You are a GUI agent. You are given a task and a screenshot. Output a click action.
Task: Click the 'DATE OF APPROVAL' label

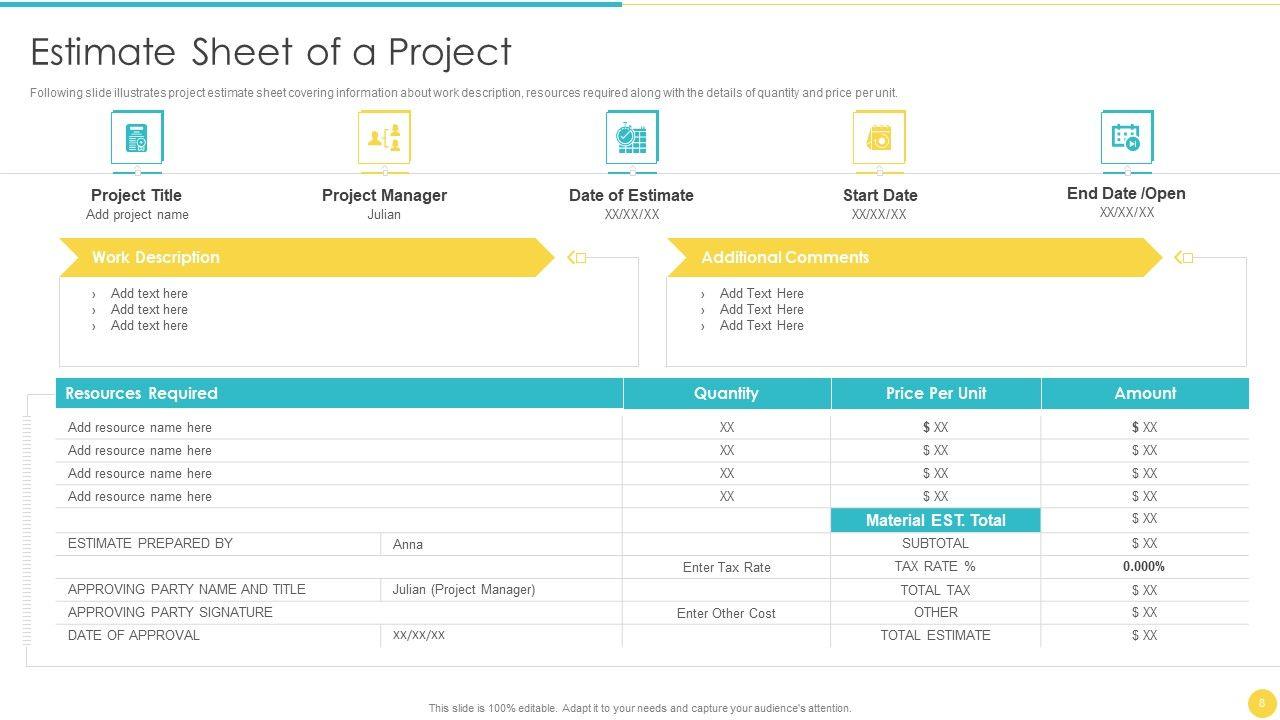134,635
